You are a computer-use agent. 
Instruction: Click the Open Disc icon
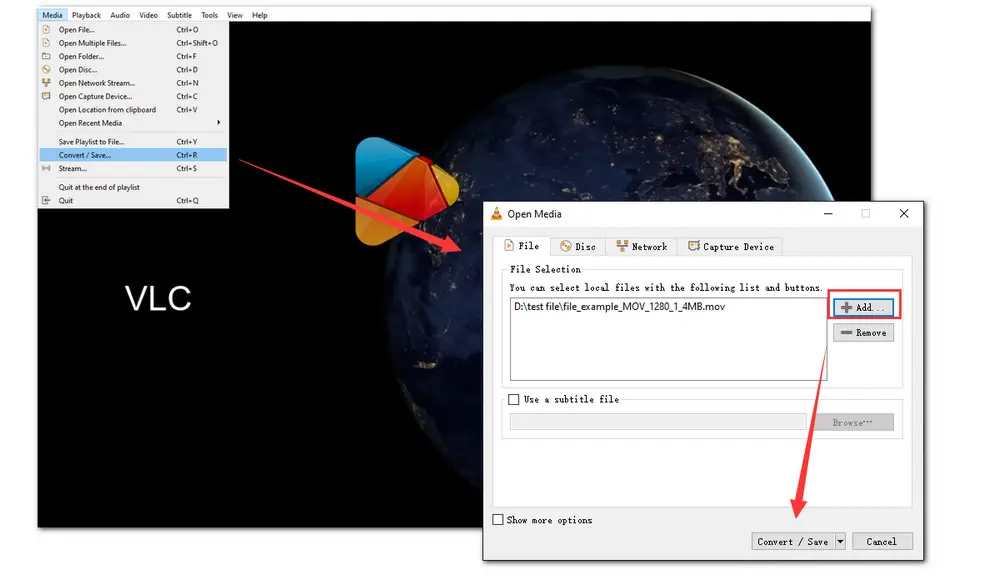click(x=46, y=70)
